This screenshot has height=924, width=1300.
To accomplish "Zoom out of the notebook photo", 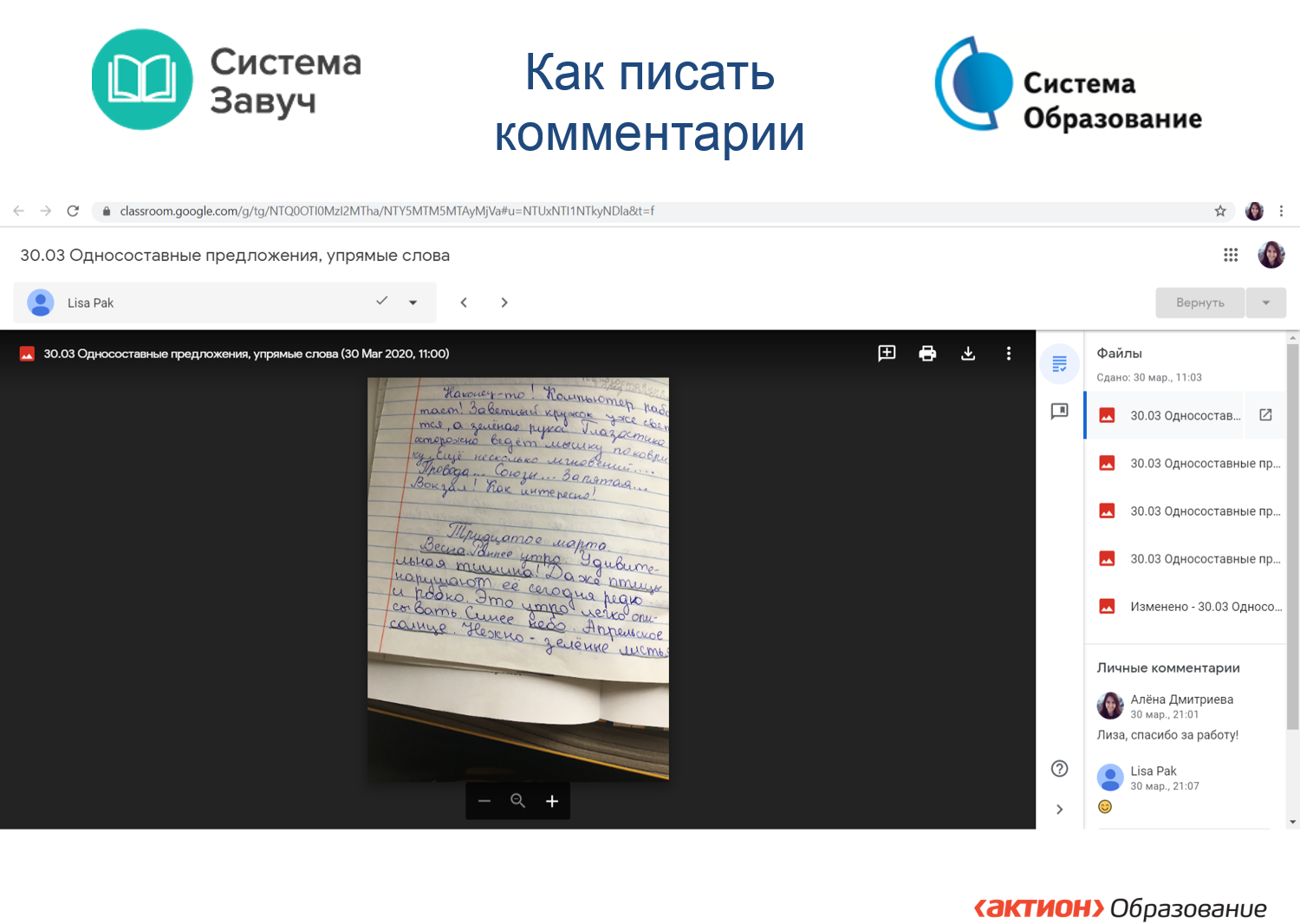I will pos(484,801).
